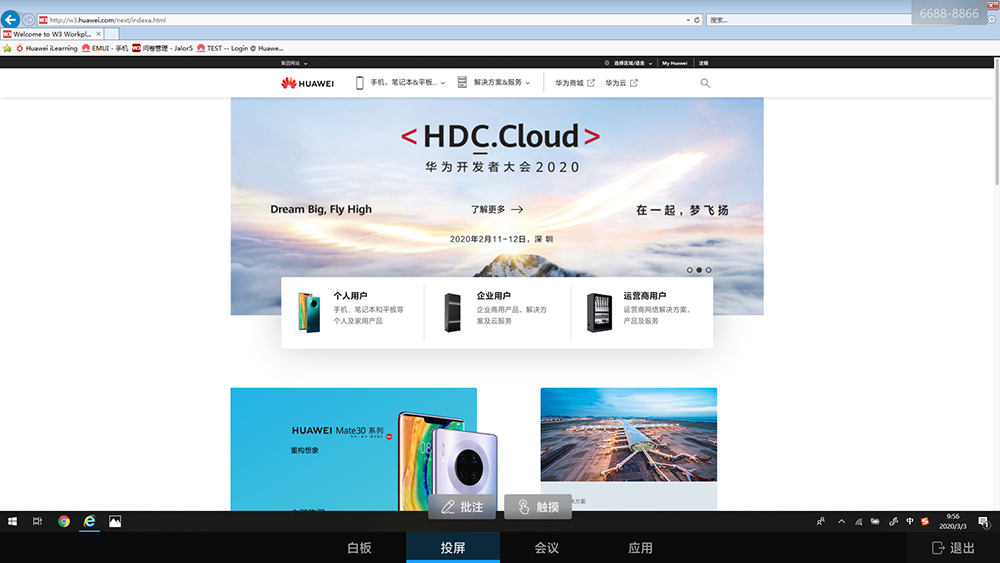
Task: Click the Sogou input method tray icon
Action: (x=925, y=522)
